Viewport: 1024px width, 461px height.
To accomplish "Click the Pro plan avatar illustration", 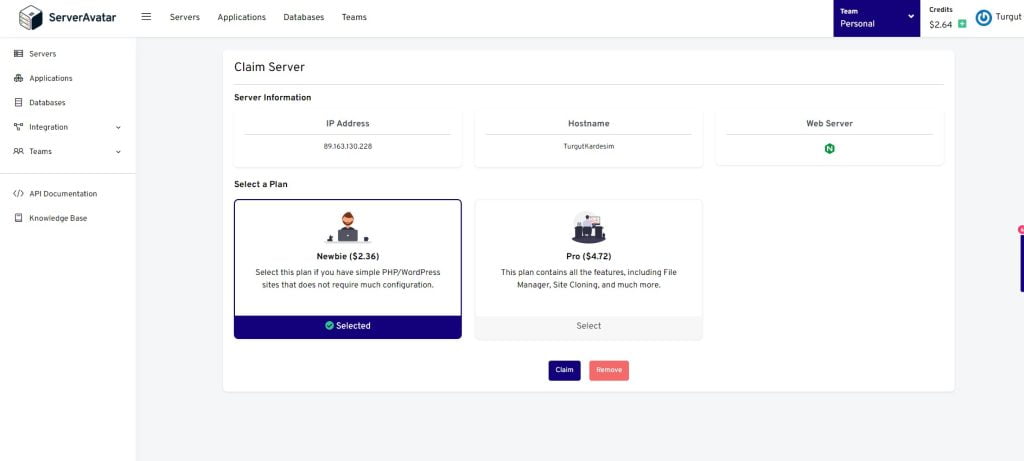I will pyautogui.click(x=588, y=228).
